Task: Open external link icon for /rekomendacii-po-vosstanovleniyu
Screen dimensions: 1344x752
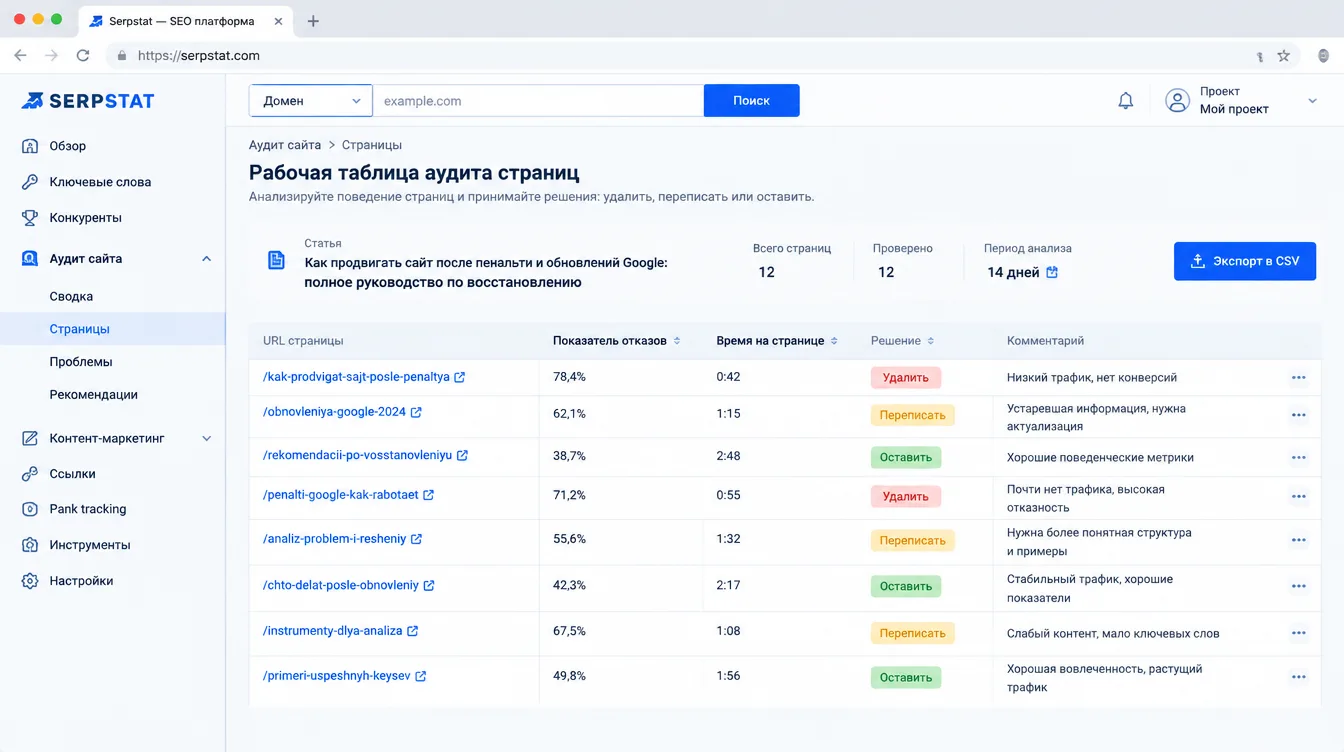Action: click(462, 456)
